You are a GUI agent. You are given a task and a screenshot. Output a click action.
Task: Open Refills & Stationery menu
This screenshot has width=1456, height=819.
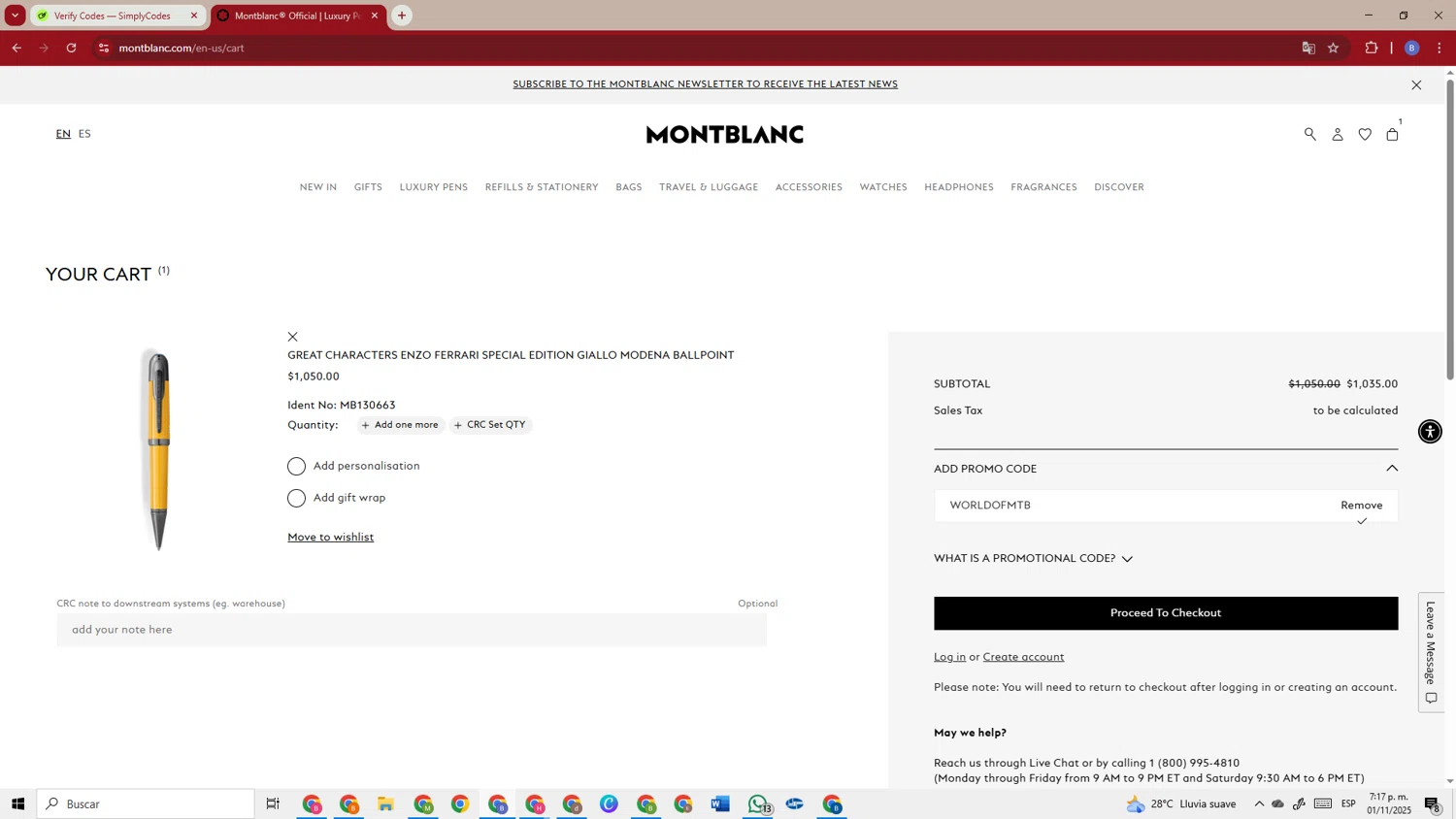point(542,187)
